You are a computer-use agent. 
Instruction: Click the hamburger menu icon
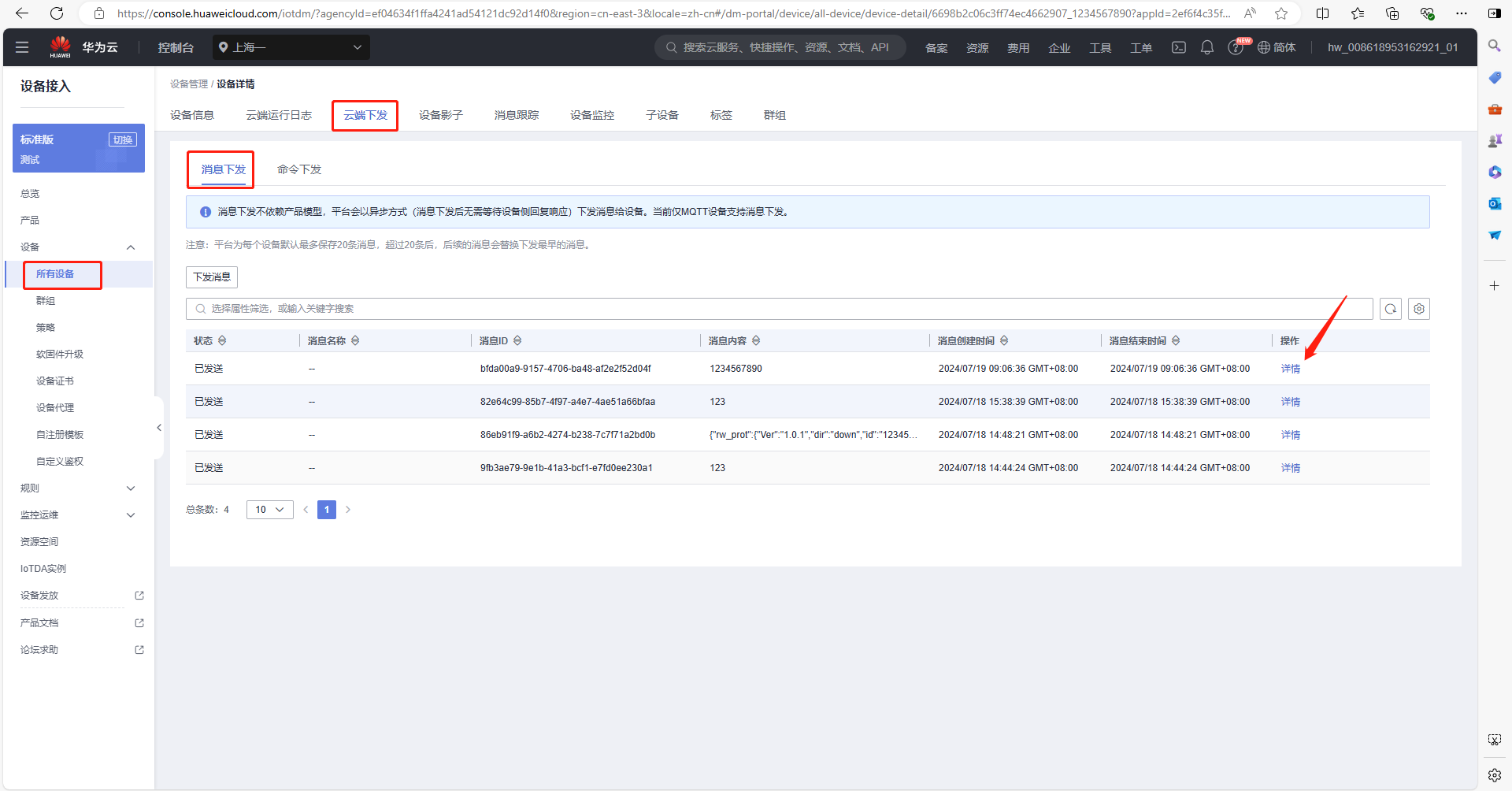[x=22, y=47]
